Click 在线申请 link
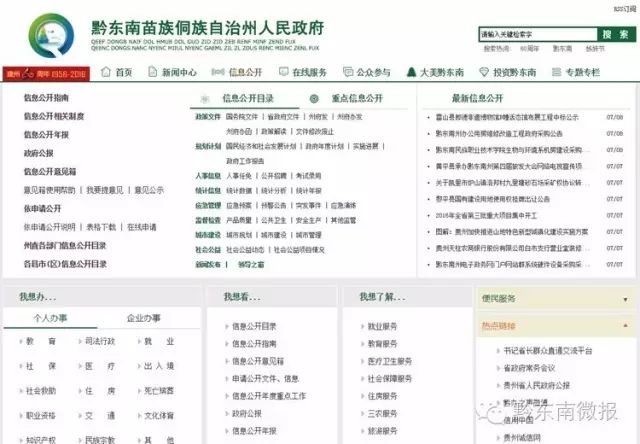The height and width of the screenshot is (444, 640). (x=142, y=227)
